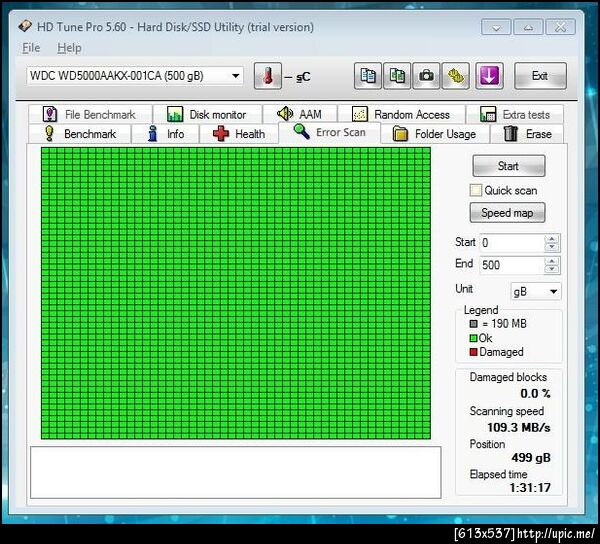The width and height of the screenshot is (600, 544).
Task: Select the Error Scan tab
Action: click(x=329, y=132)
